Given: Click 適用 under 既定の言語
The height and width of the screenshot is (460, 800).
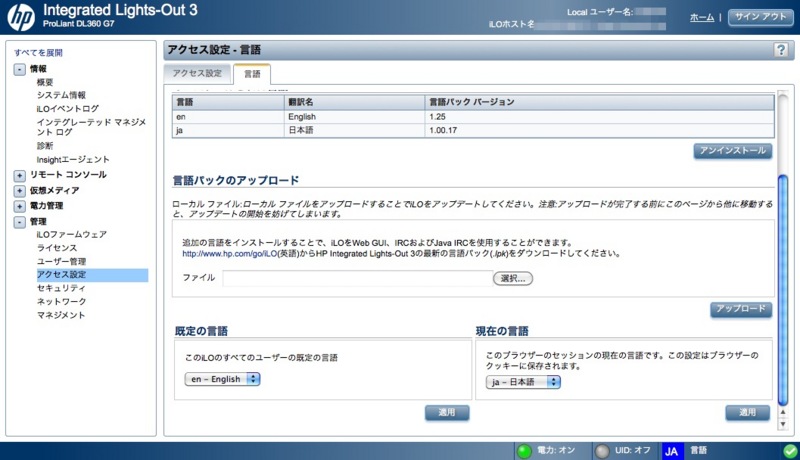Looking at the screenshot, I should [447, 413].
